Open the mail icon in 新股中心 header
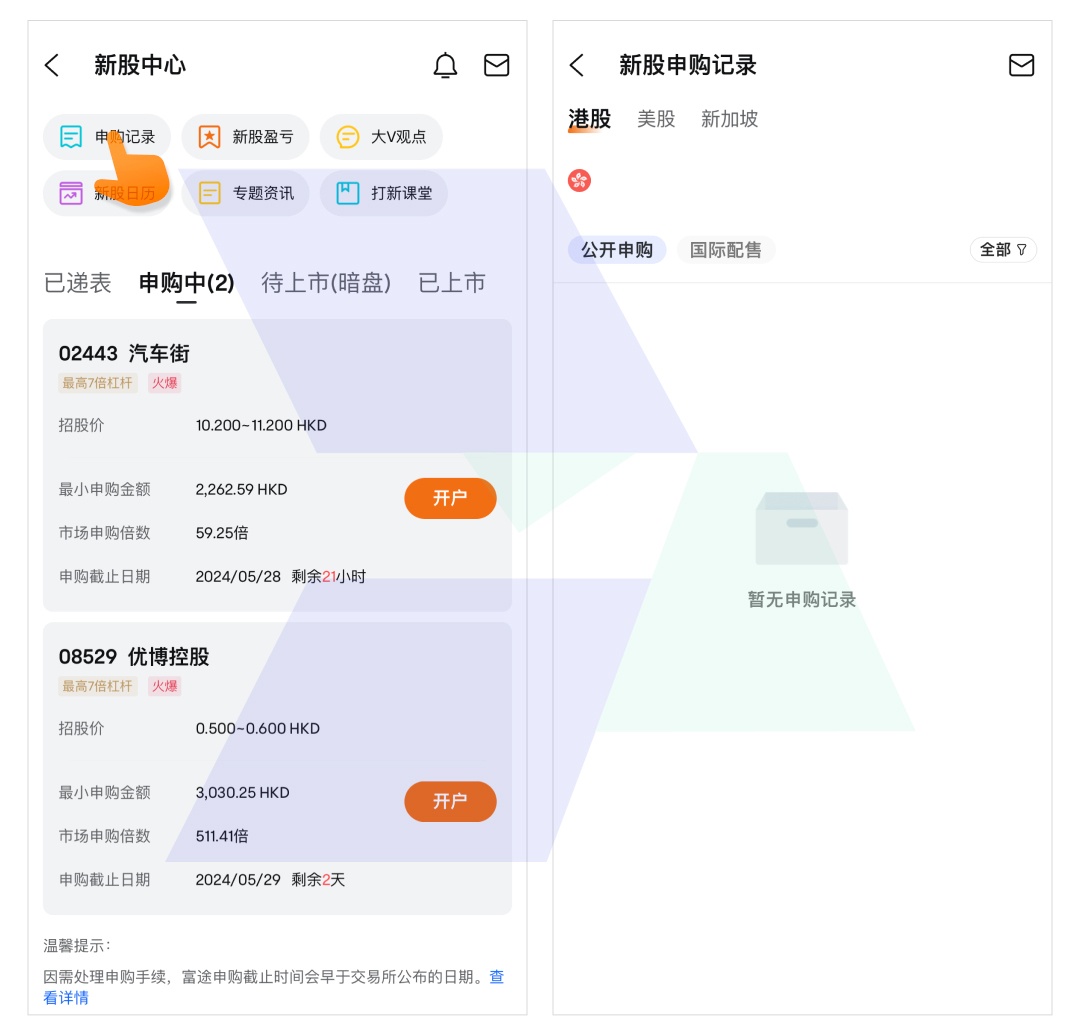The image size is (1080, 1036). point(496,65)
